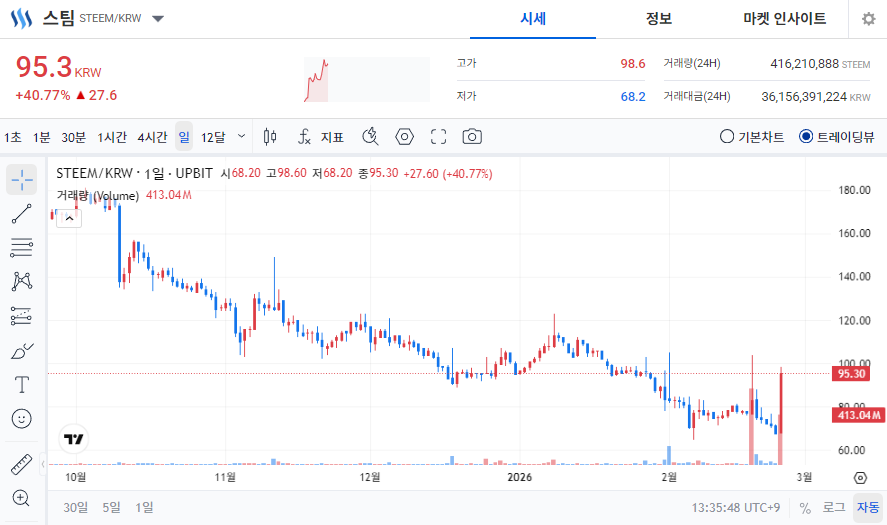Viewport: 887px width, 525px height.
Task: Open the STEEM/KRW market selector dropdown
Action: click(158, 19)
